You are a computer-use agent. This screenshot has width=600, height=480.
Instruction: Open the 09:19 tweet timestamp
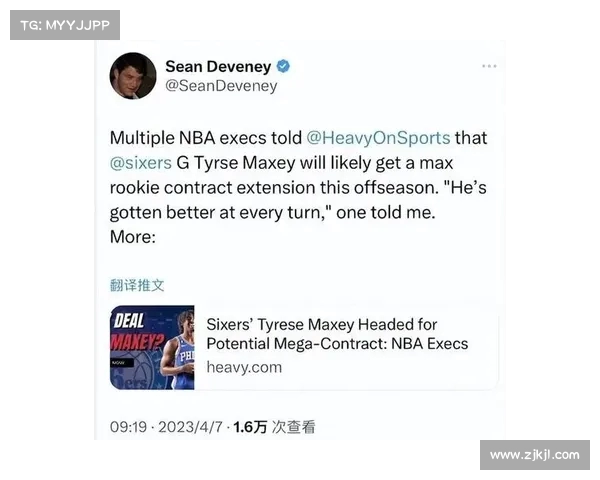(128, 427)
